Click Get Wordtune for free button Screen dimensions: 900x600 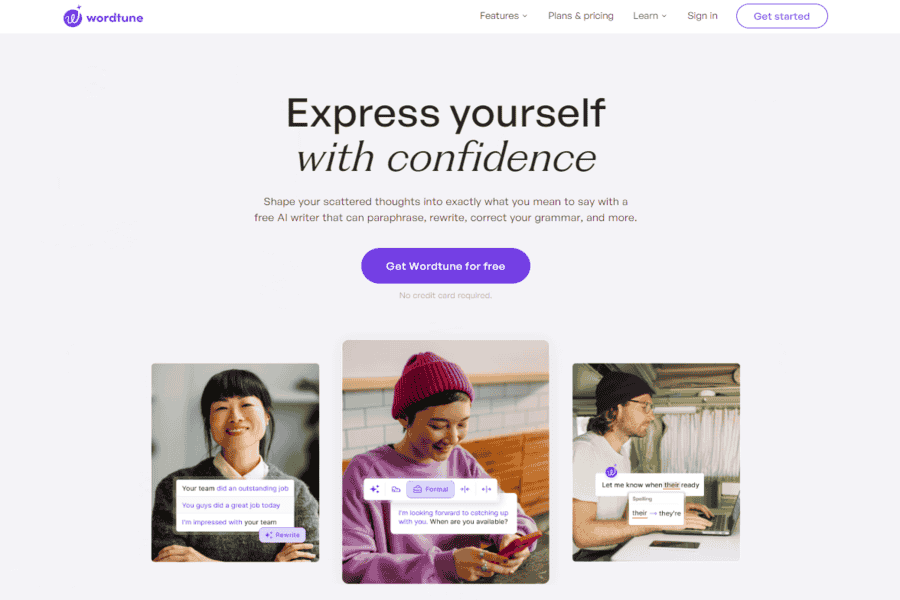445,266
